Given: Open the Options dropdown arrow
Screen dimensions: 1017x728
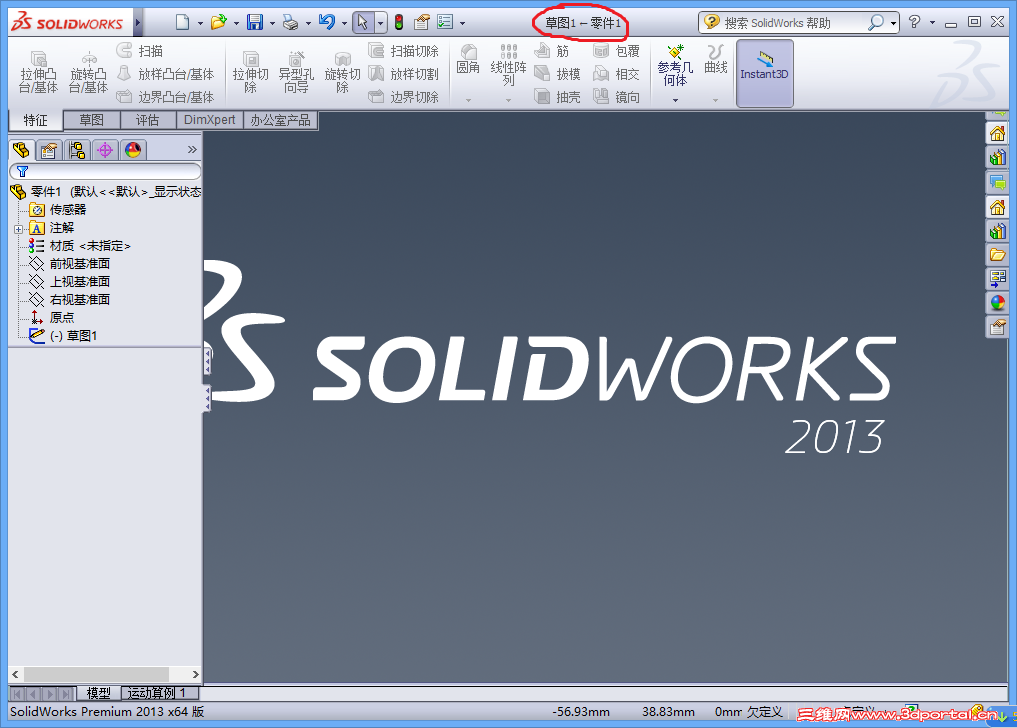Looking at the screenshot, I should tap(462, 23).
